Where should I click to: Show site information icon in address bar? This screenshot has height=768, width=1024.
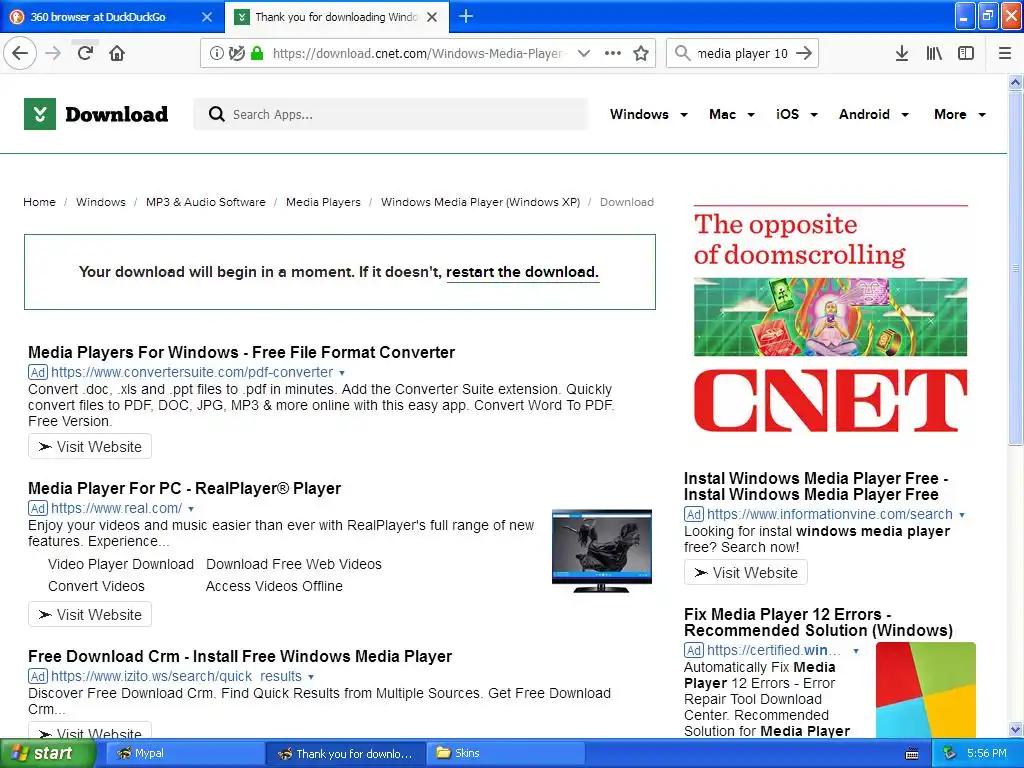(x=217, y=54)
